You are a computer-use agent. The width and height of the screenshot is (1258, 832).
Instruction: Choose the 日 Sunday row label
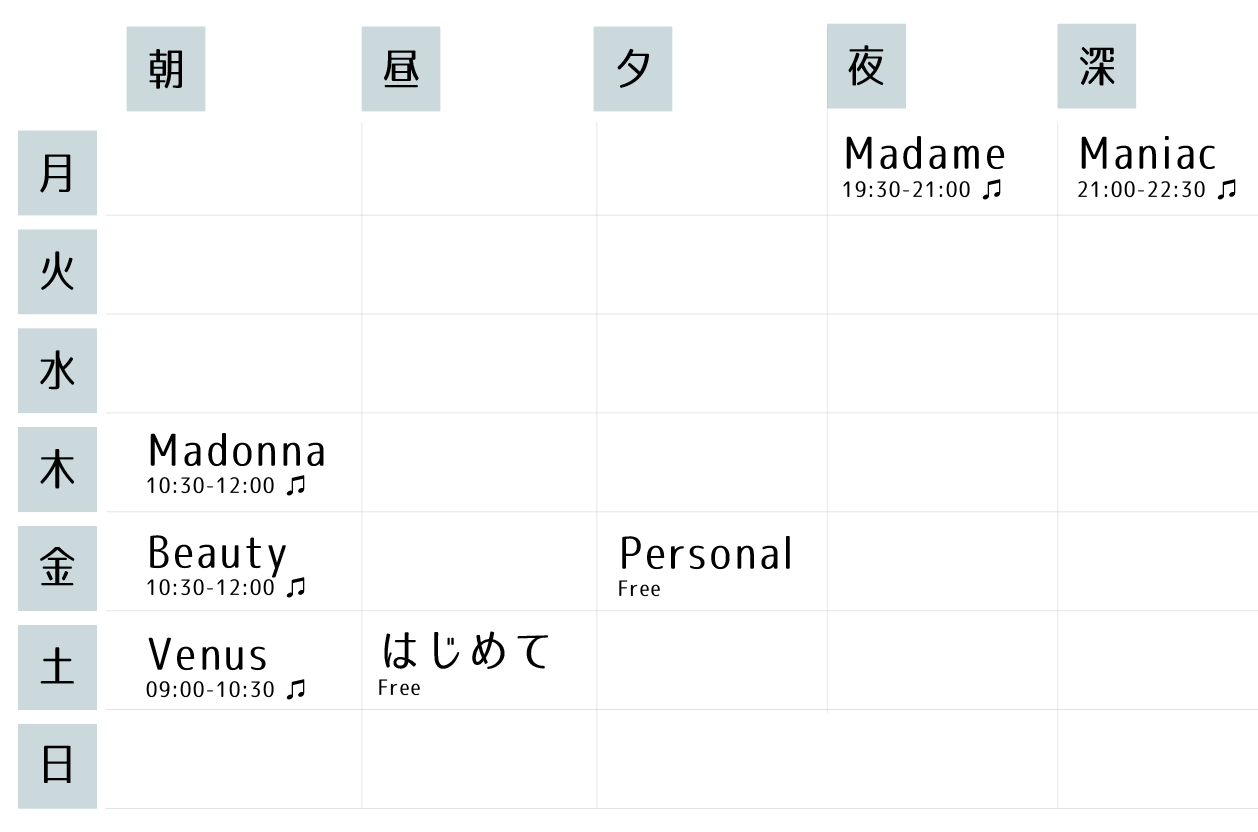[57, 767]
